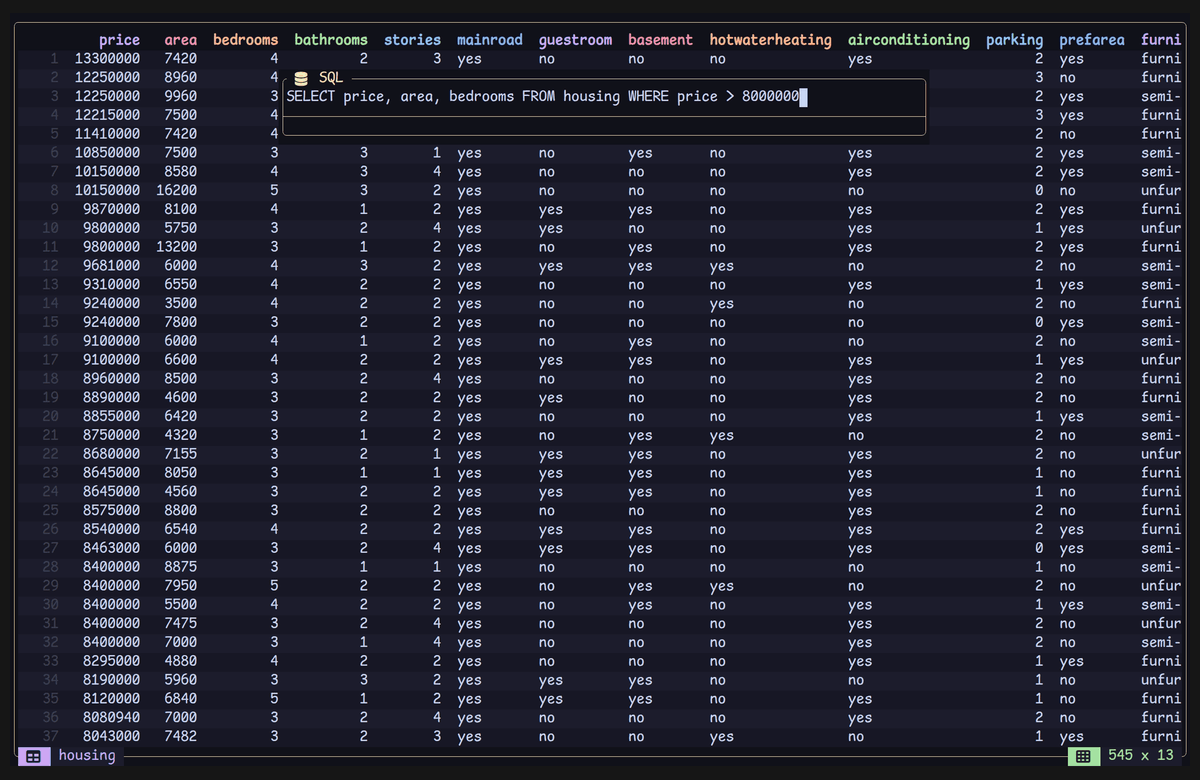Select the price cell 9870000
This screenshot has height=780, width=1200.
(x=111, y=210)
